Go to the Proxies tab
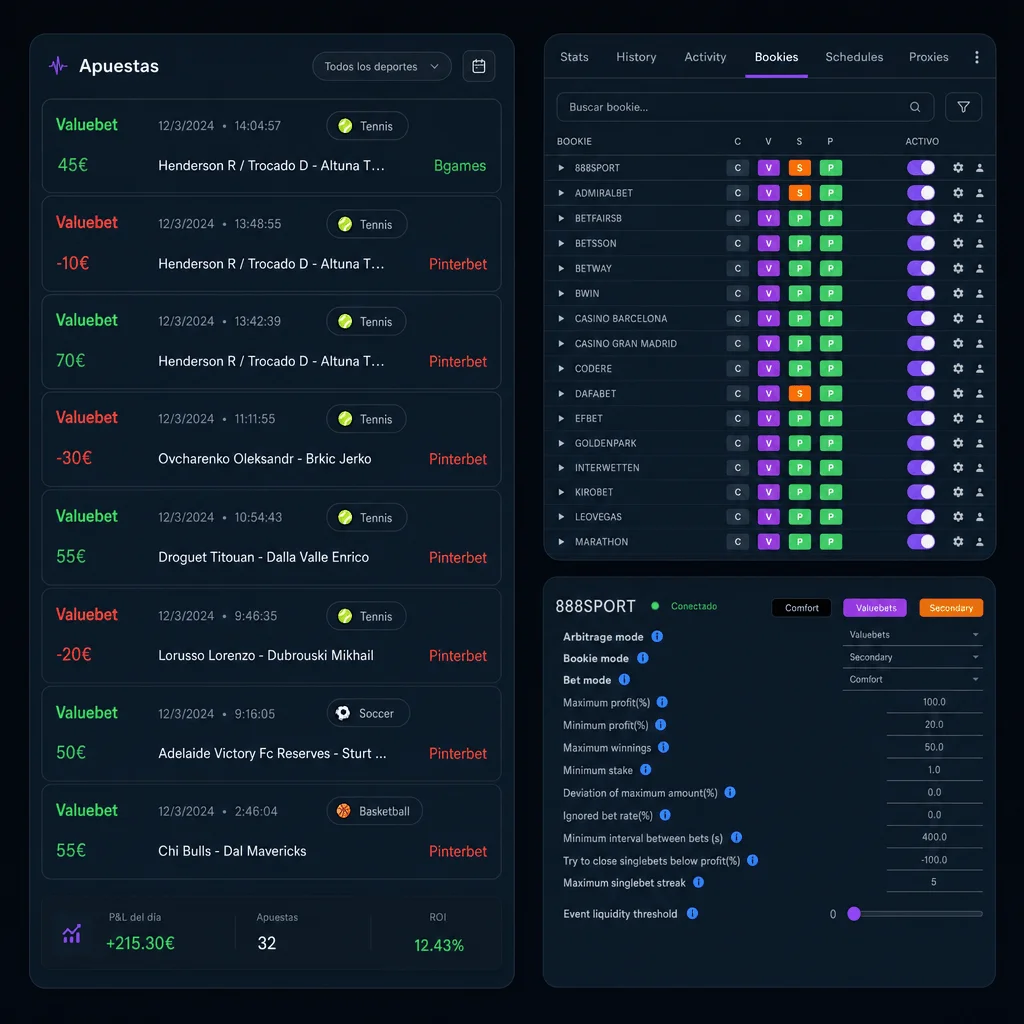Viewport: 1024px width, 1024px height. click(x=928, y=57)
